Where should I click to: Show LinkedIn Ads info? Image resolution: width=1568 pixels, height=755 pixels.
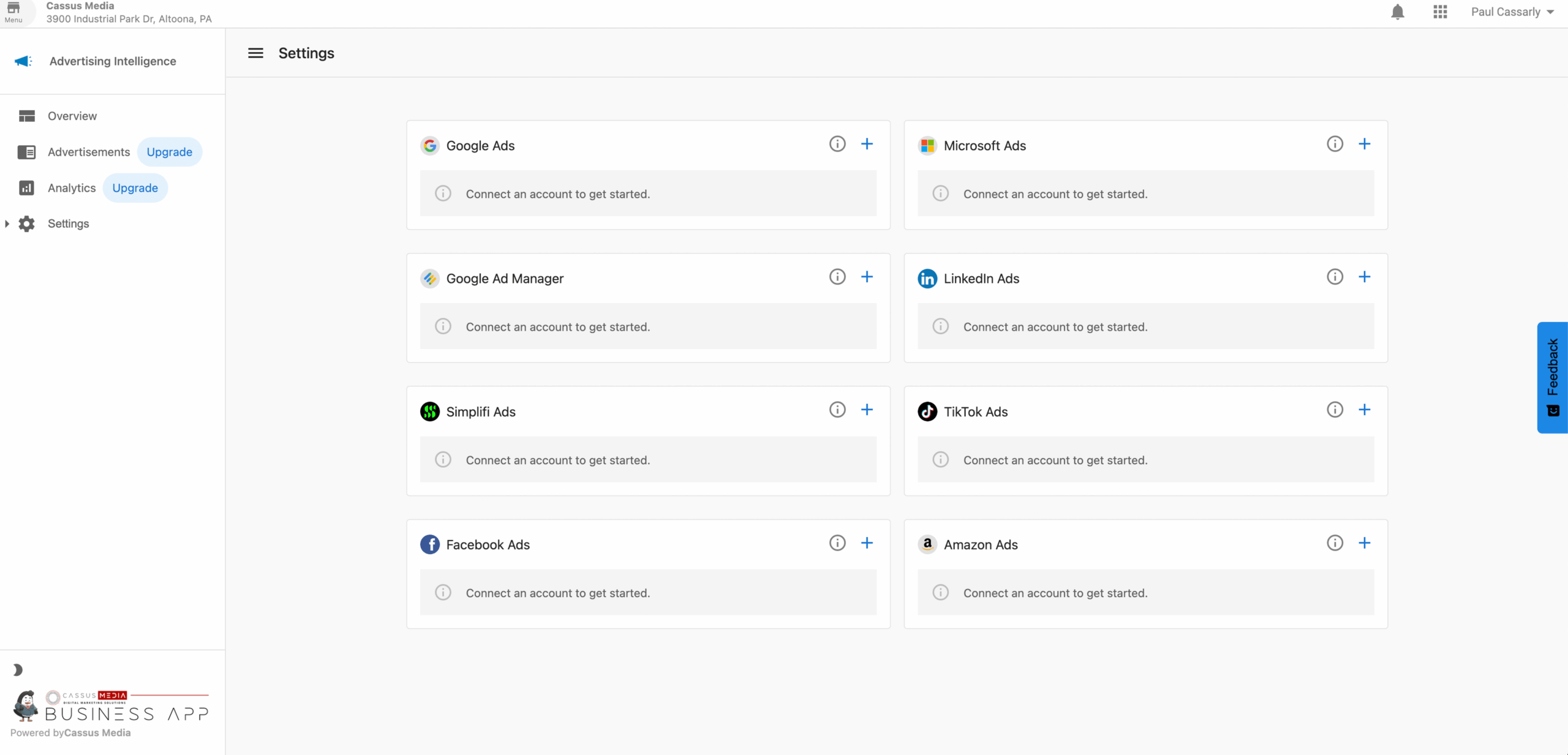pyautogui.click(x=1335, y=277)
